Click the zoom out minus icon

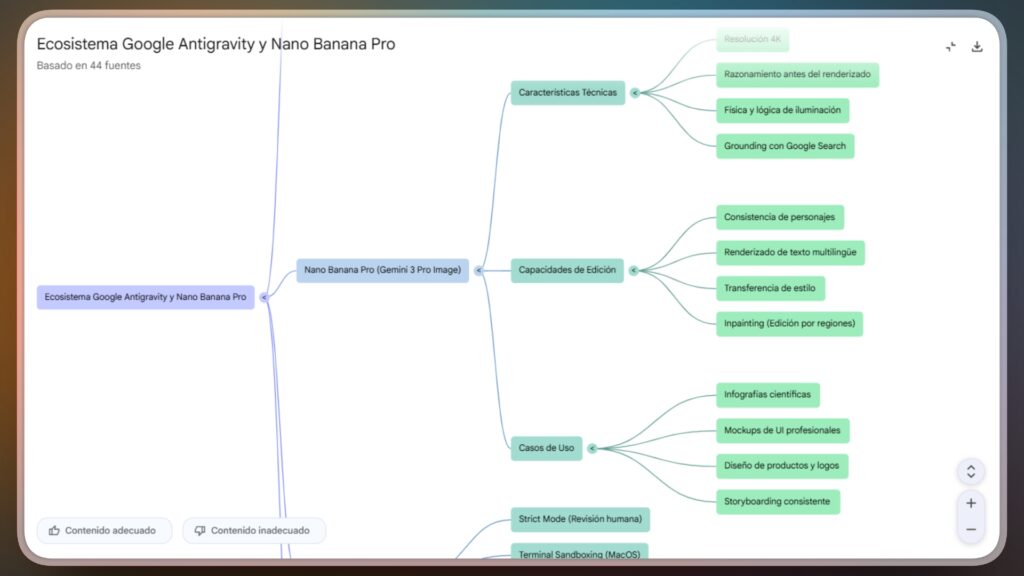pyautogui.click(x=970, y=529)
